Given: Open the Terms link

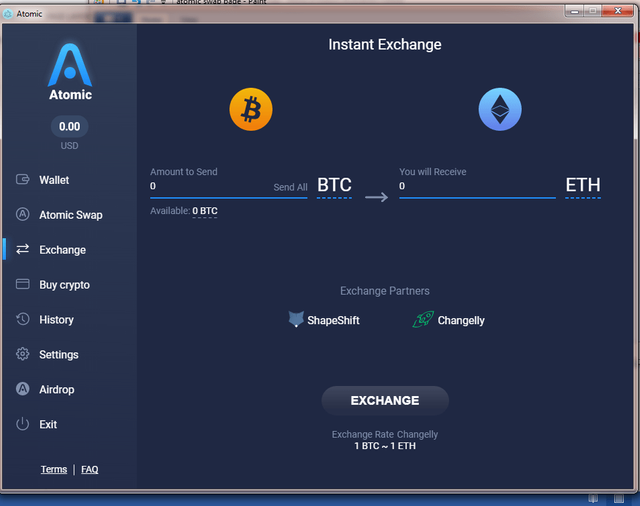Looking at the screenshot, I should (x=54, y=469).
